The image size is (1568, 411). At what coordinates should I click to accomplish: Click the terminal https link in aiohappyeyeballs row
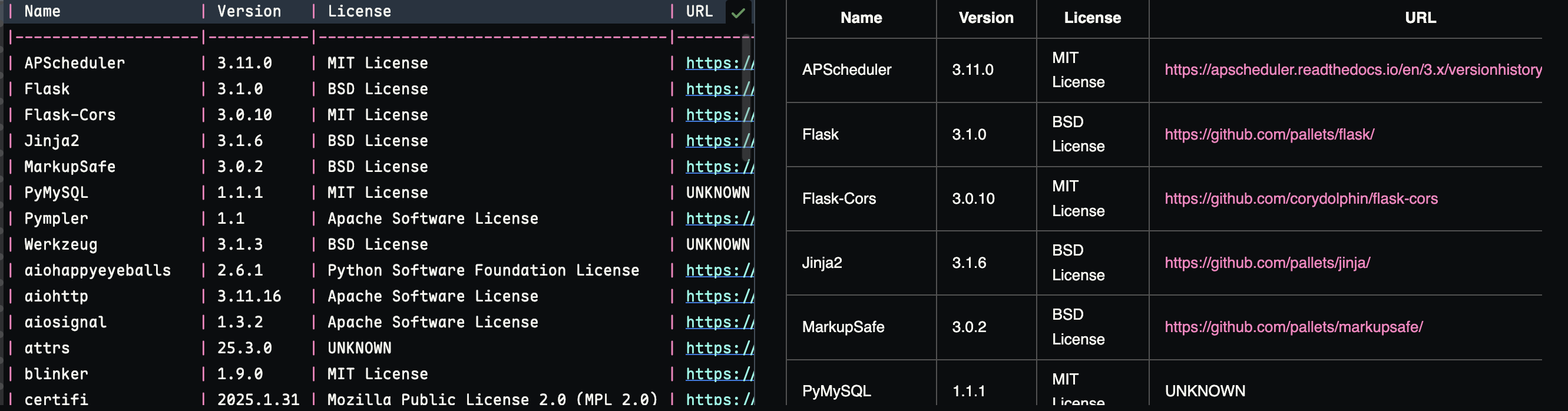click(720, 270)
